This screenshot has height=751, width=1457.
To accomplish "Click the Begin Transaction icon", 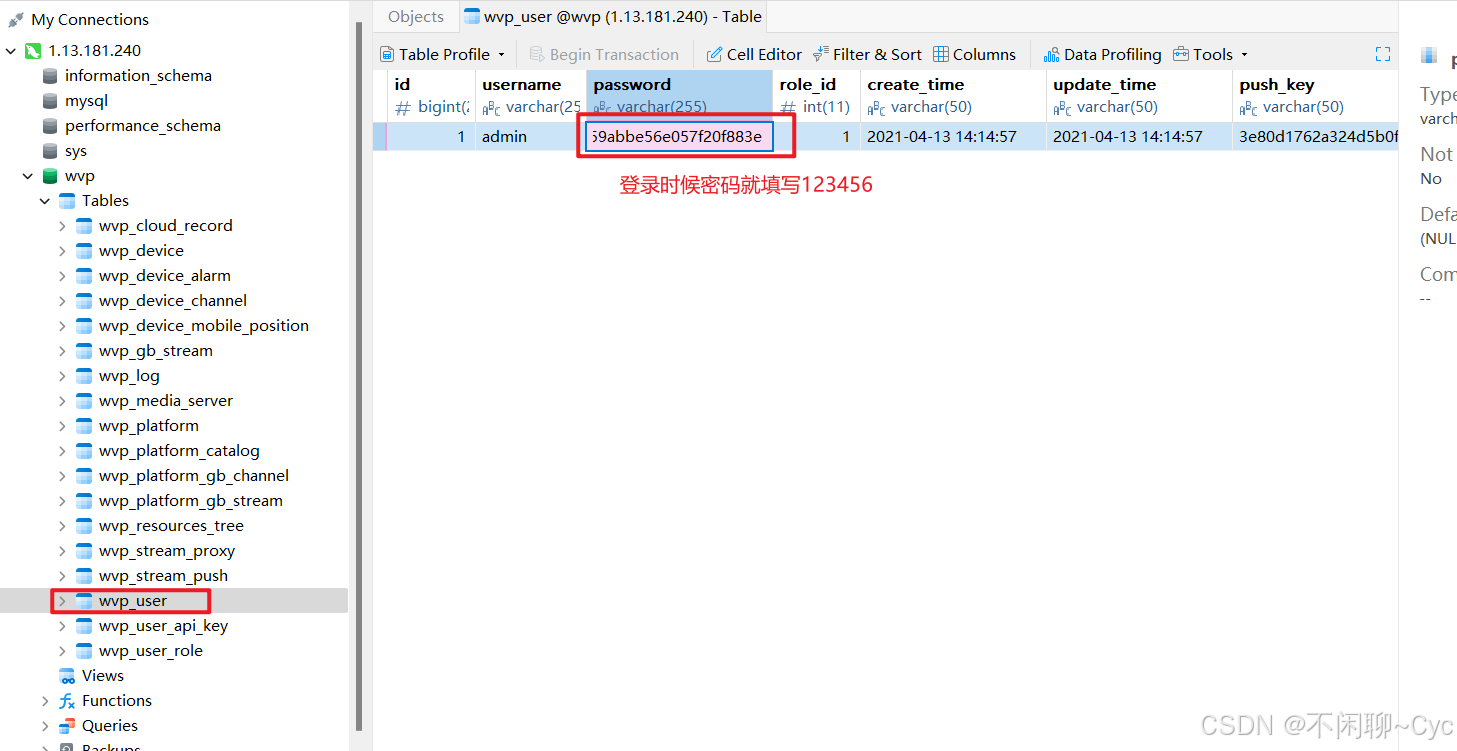I will [536, 54].
